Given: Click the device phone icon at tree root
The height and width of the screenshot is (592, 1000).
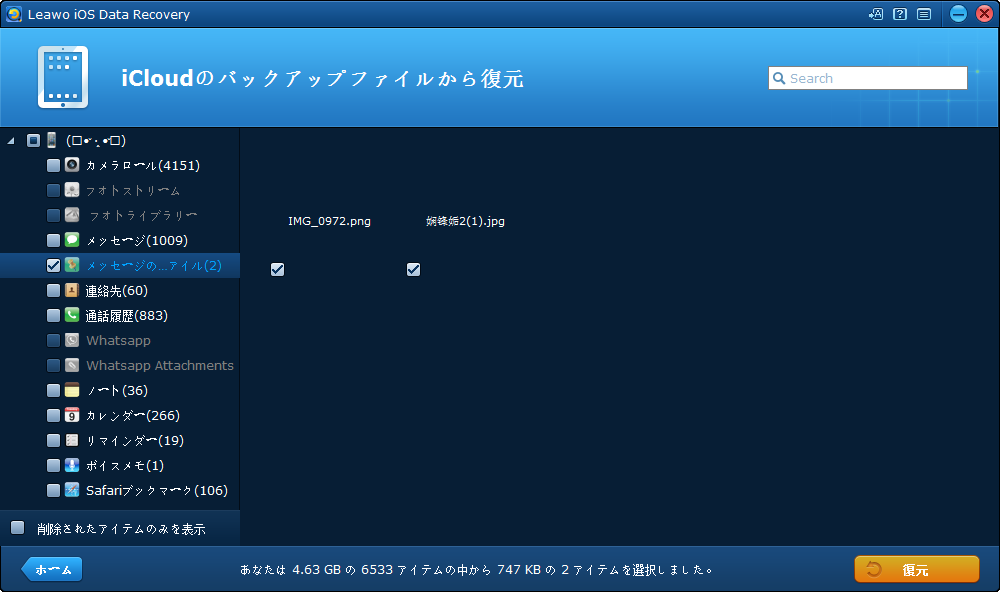Looking at the screenshot, I should coord(52,140).
